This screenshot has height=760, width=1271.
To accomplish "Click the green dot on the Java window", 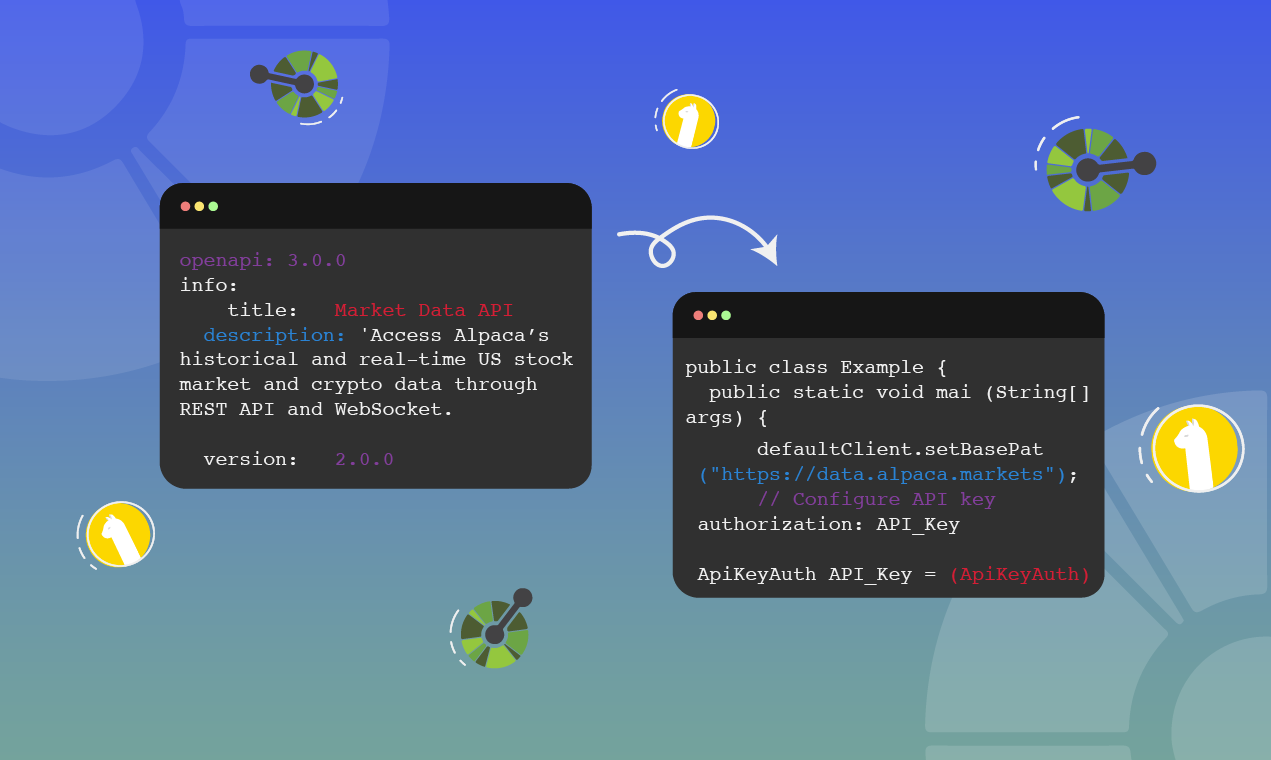I will [x=726, y=315].
